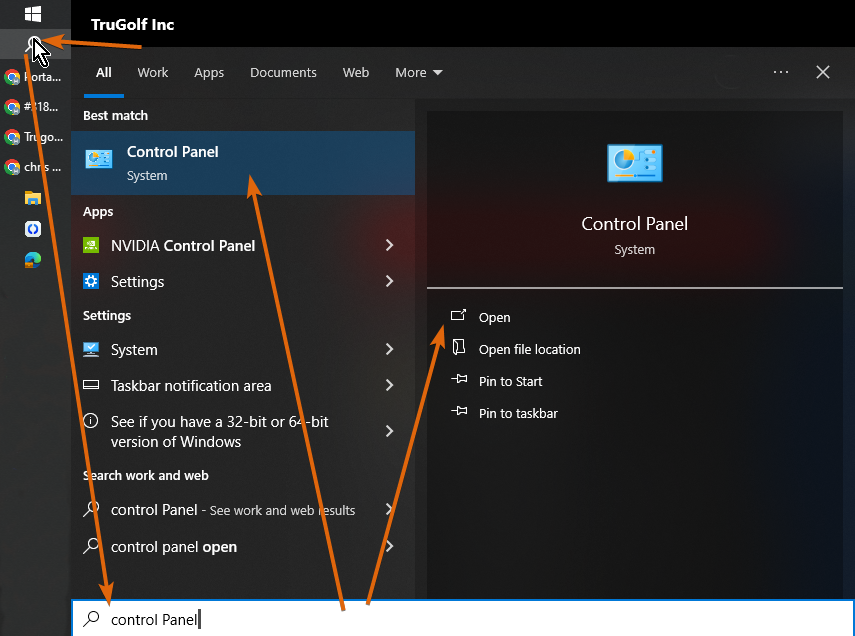Open the Chrome window labeled Trugo...
Image resolution: width=855 pixels, height=636 pixels.
[x=33, y=136]
